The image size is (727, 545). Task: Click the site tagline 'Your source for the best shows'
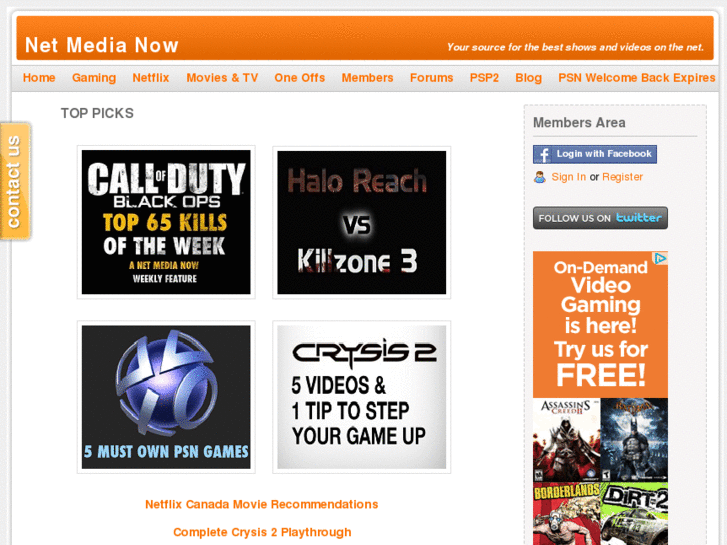(x=575, y=47)
